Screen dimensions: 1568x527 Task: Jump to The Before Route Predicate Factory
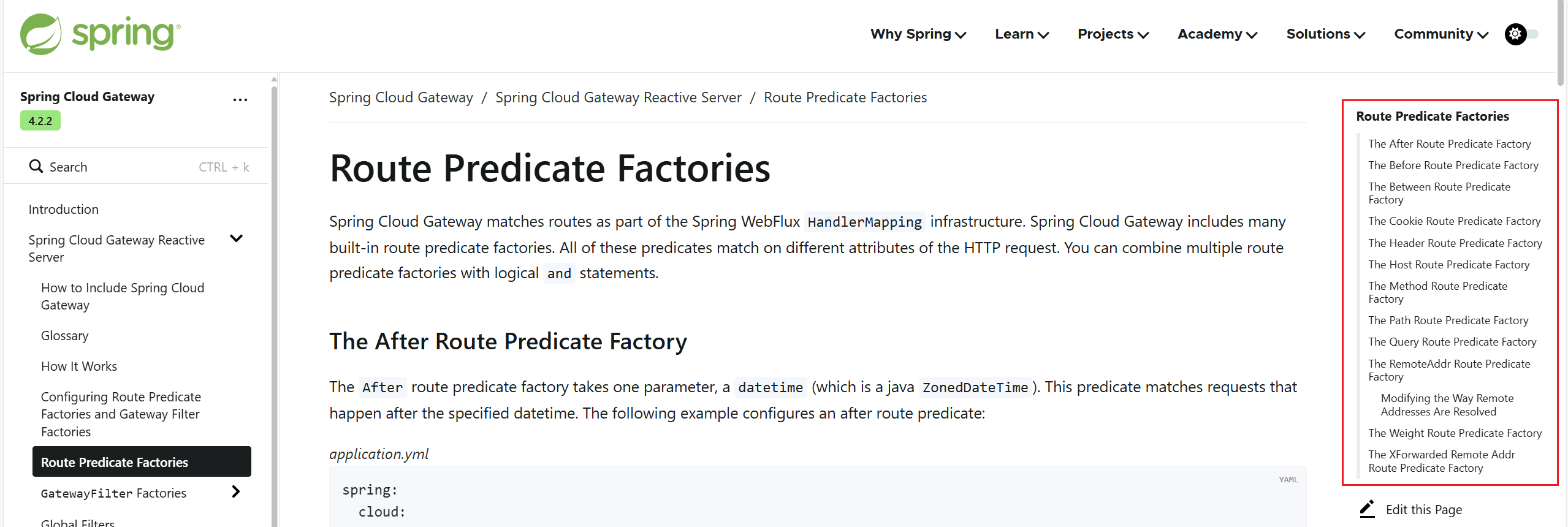[1453, 165]
